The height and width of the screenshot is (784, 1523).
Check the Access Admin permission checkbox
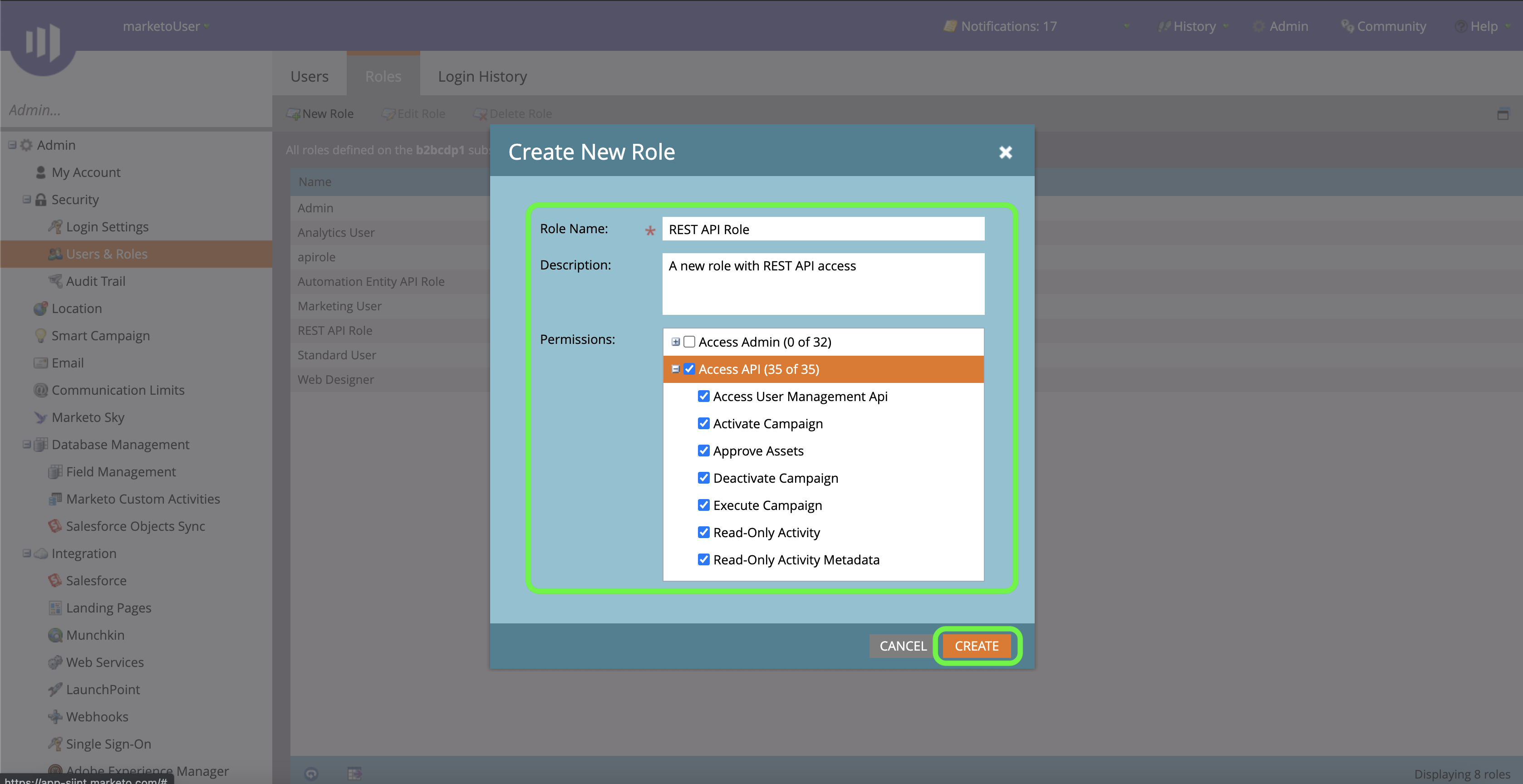tap(689, 342)
